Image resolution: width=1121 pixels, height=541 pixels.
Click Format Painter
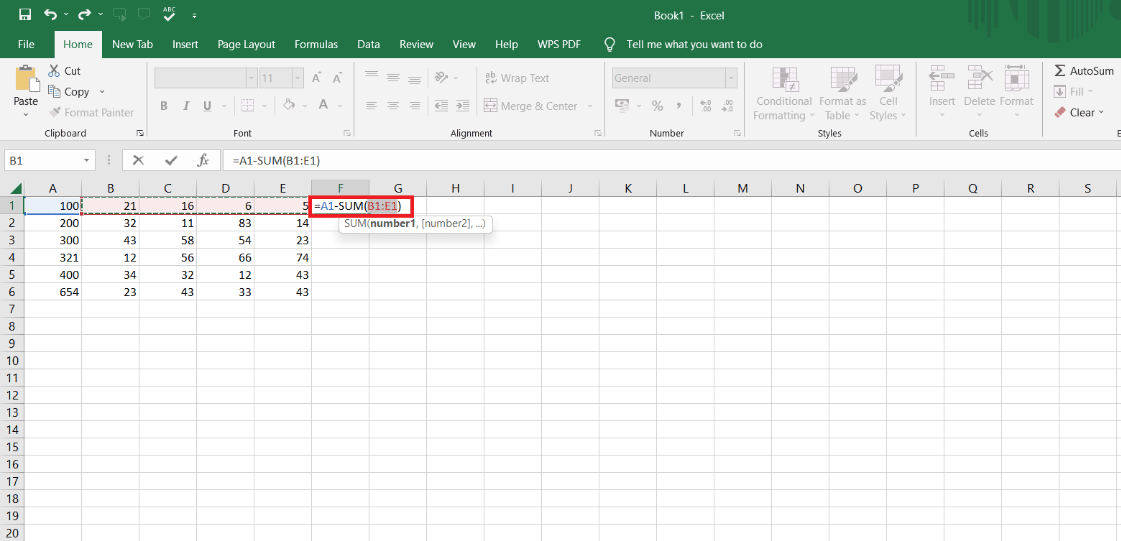pyautogui.click(x=92, y=112)
